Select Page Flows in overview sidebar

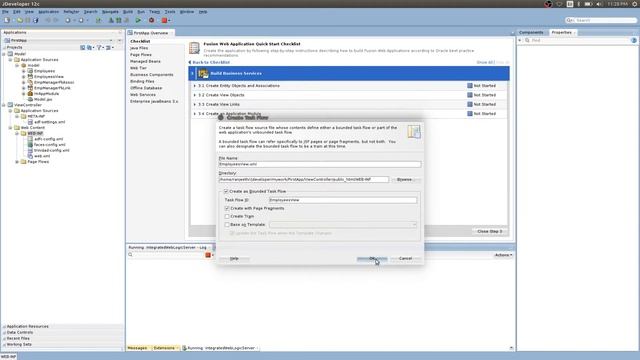pos(141,55)
